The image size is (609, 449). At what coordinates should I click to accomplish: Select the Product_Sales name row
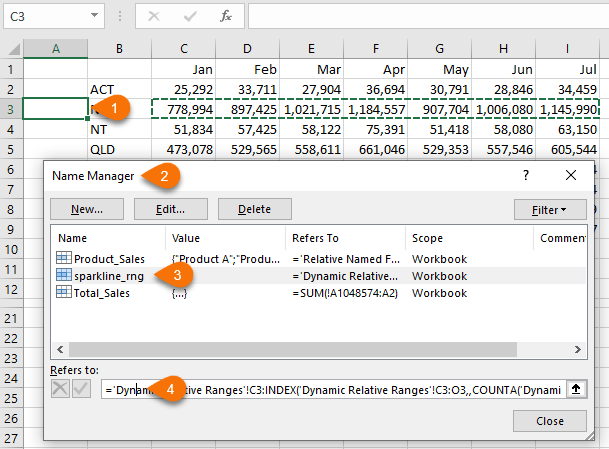(x=318, y=259)
